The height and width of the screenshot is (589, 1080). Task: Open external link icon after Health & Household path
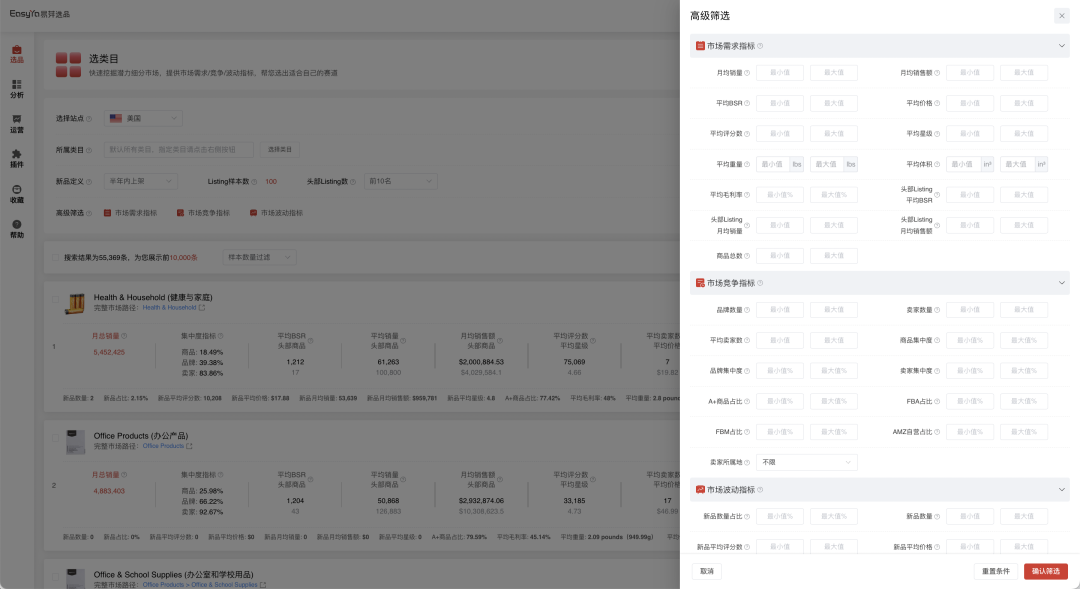coord(202,308)
